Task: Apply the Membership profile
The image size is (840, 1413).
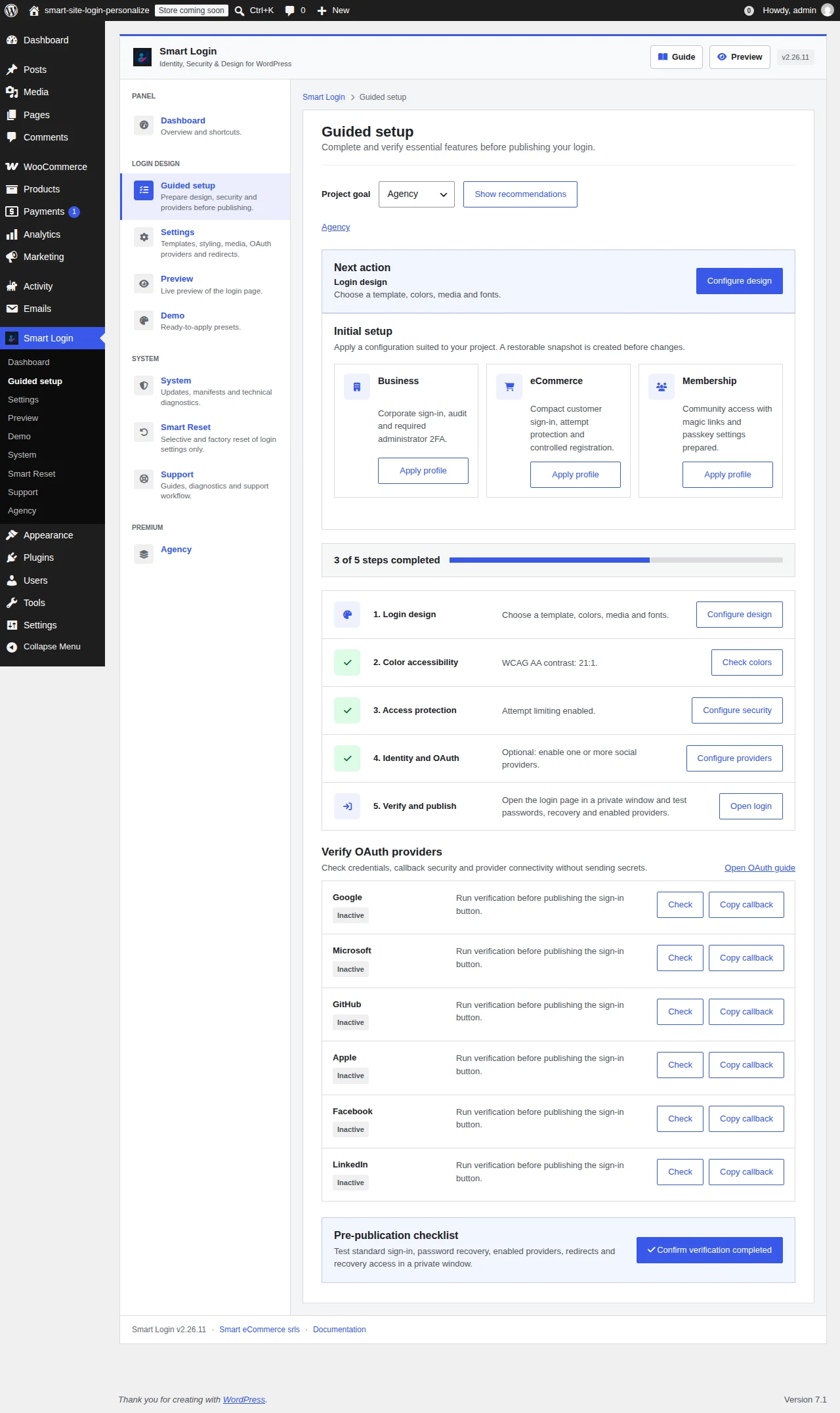Action: (x=728, y=475)
